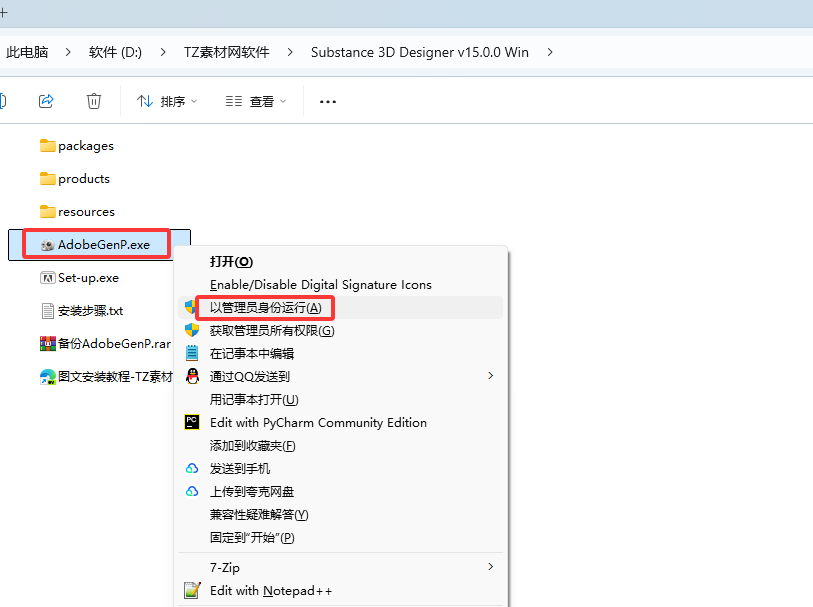The image size is (813, 607).
Task: Expand the 通过QQ发送到 submenu arrow
Action: point(490,375)
